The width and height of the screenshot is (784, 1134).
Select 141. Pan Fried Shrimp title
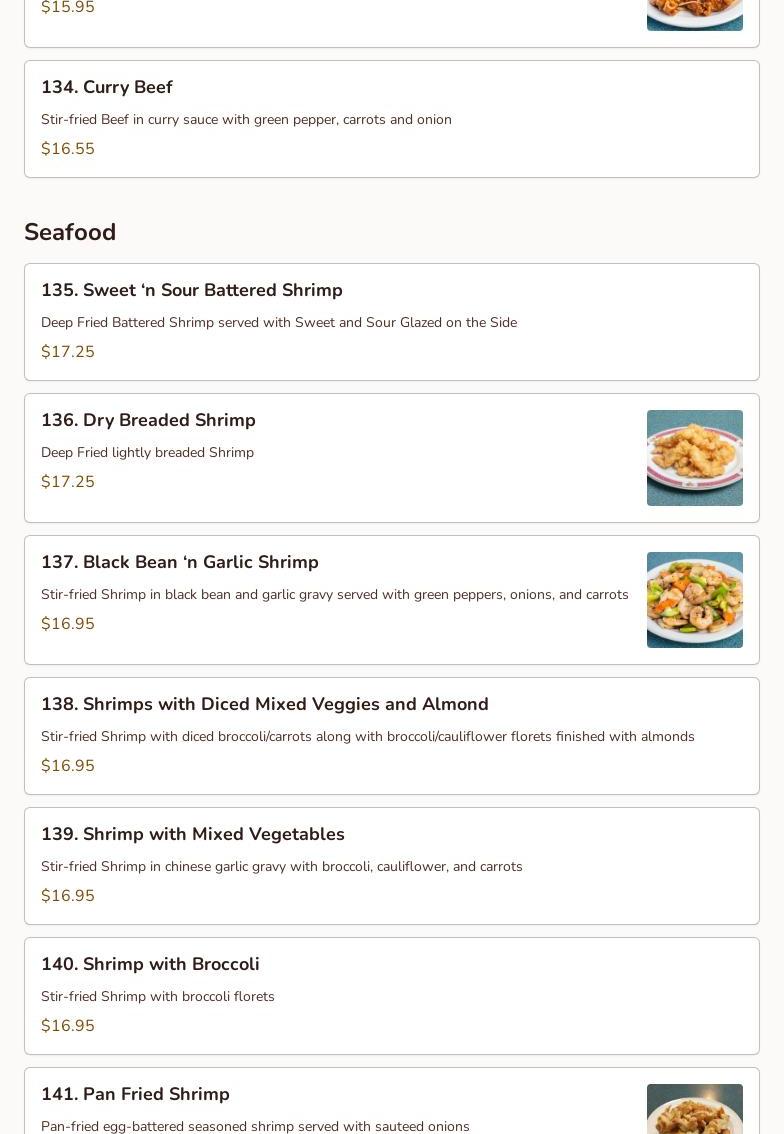tap(135, 1094)
